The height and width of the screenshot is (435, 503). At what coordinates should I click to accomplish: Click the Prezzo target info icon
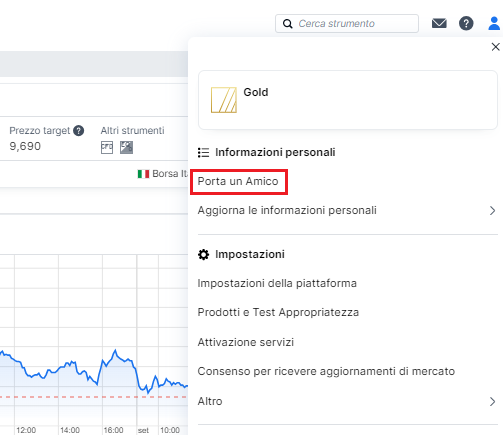click(79, 131)
